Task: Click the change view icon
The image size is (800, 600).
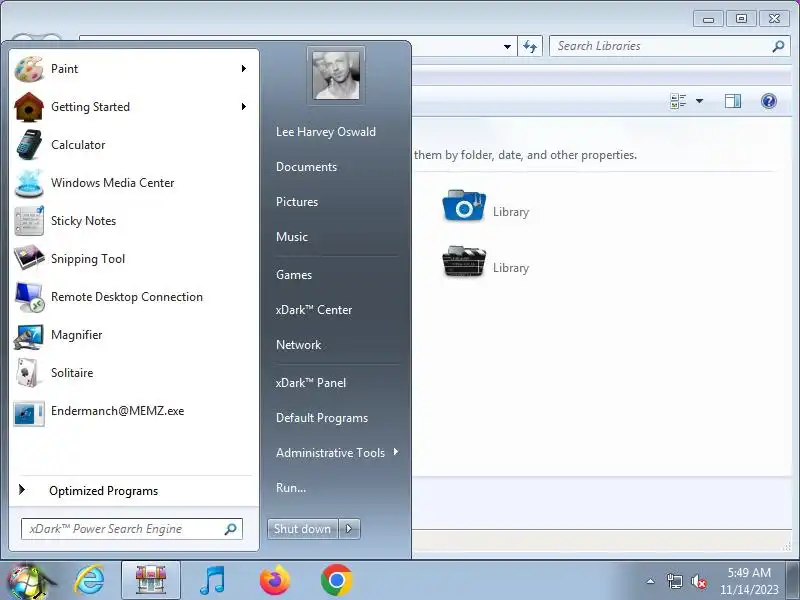Action: tap(678, 101)
